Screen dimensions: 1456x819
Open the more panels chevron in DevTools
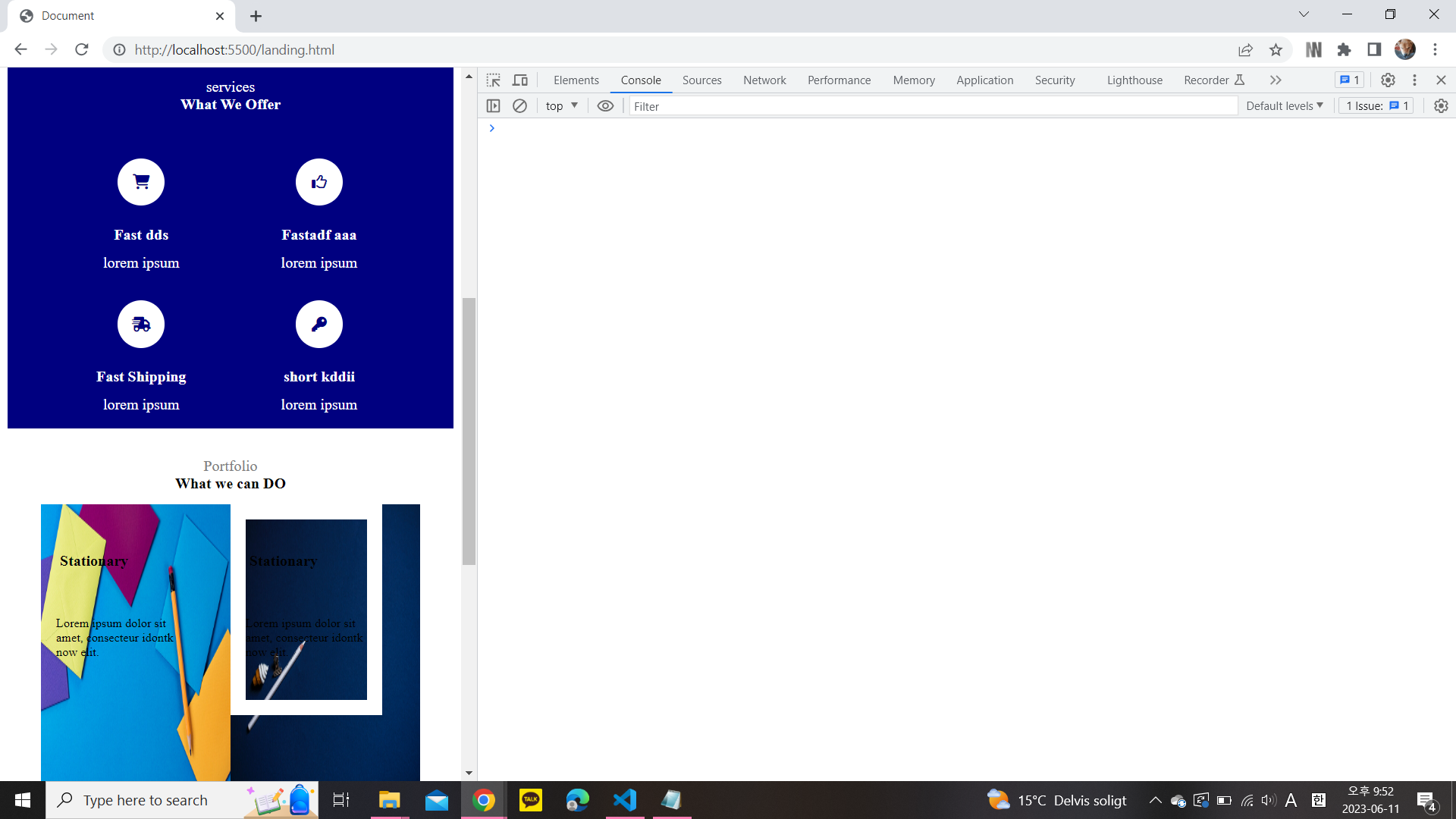[x=1276, y=80]
